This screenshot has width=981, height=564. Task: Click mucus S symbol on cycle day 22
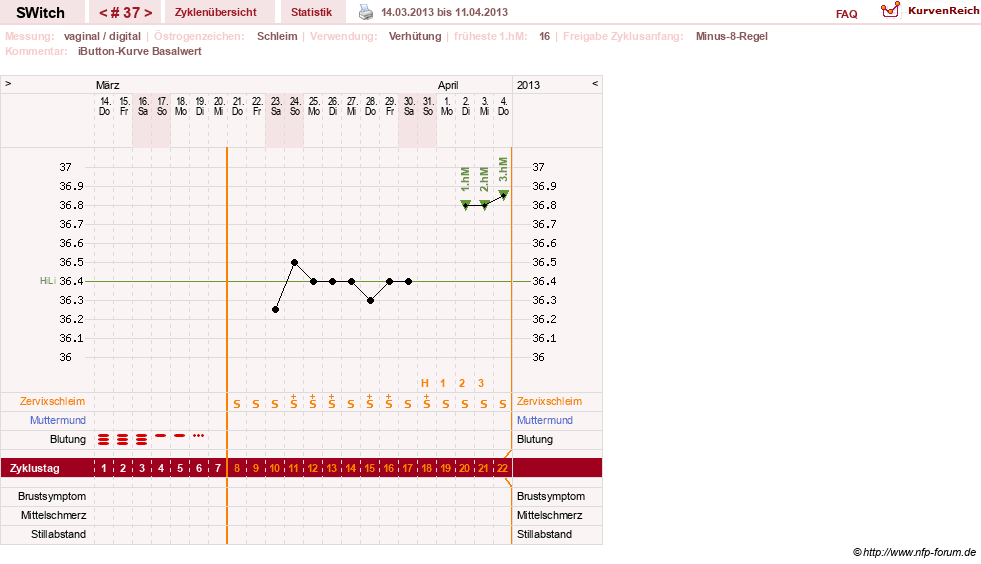503,404
